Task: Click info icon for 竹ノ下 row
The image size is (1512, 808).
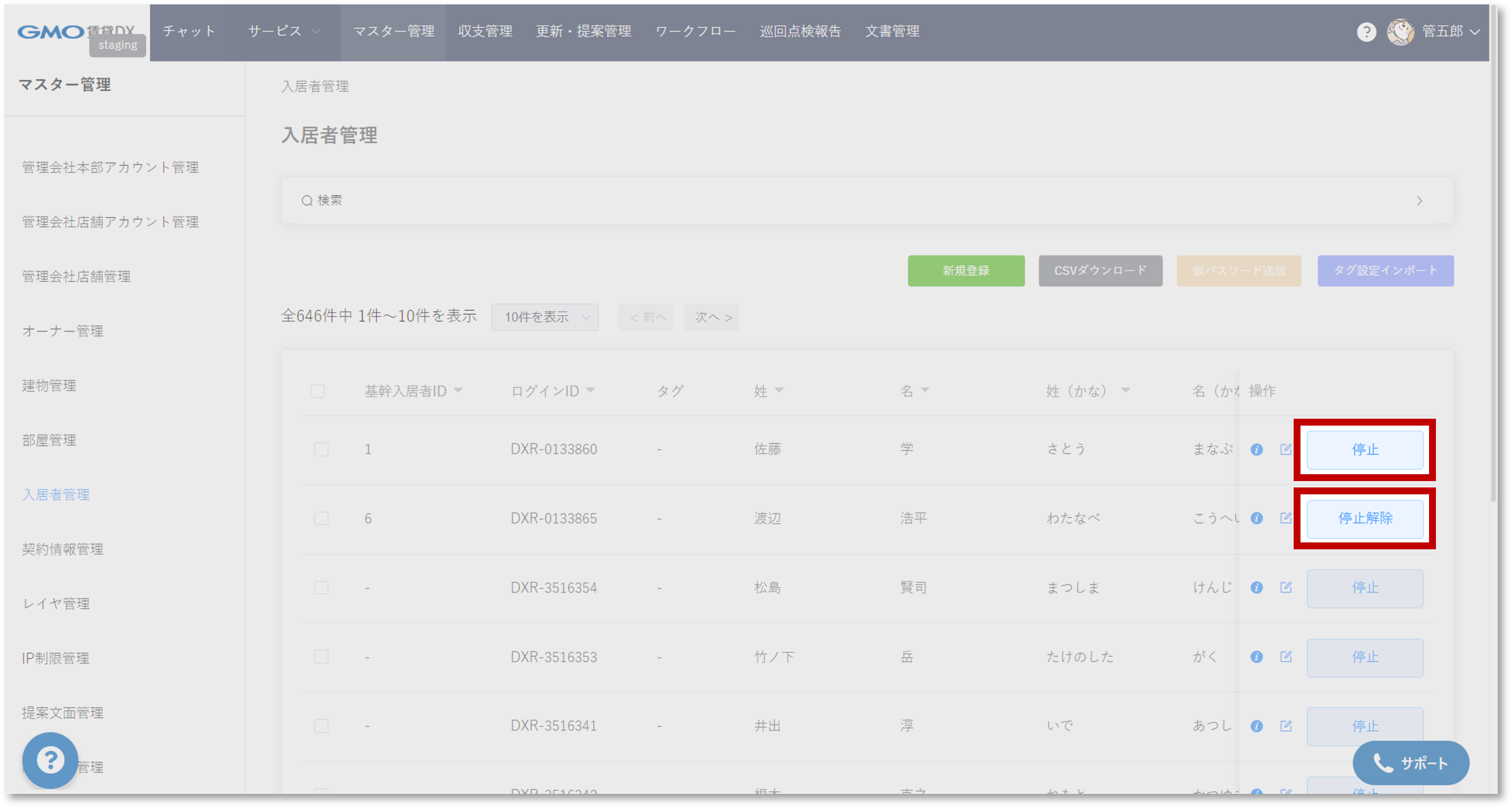Action: 1256,656
